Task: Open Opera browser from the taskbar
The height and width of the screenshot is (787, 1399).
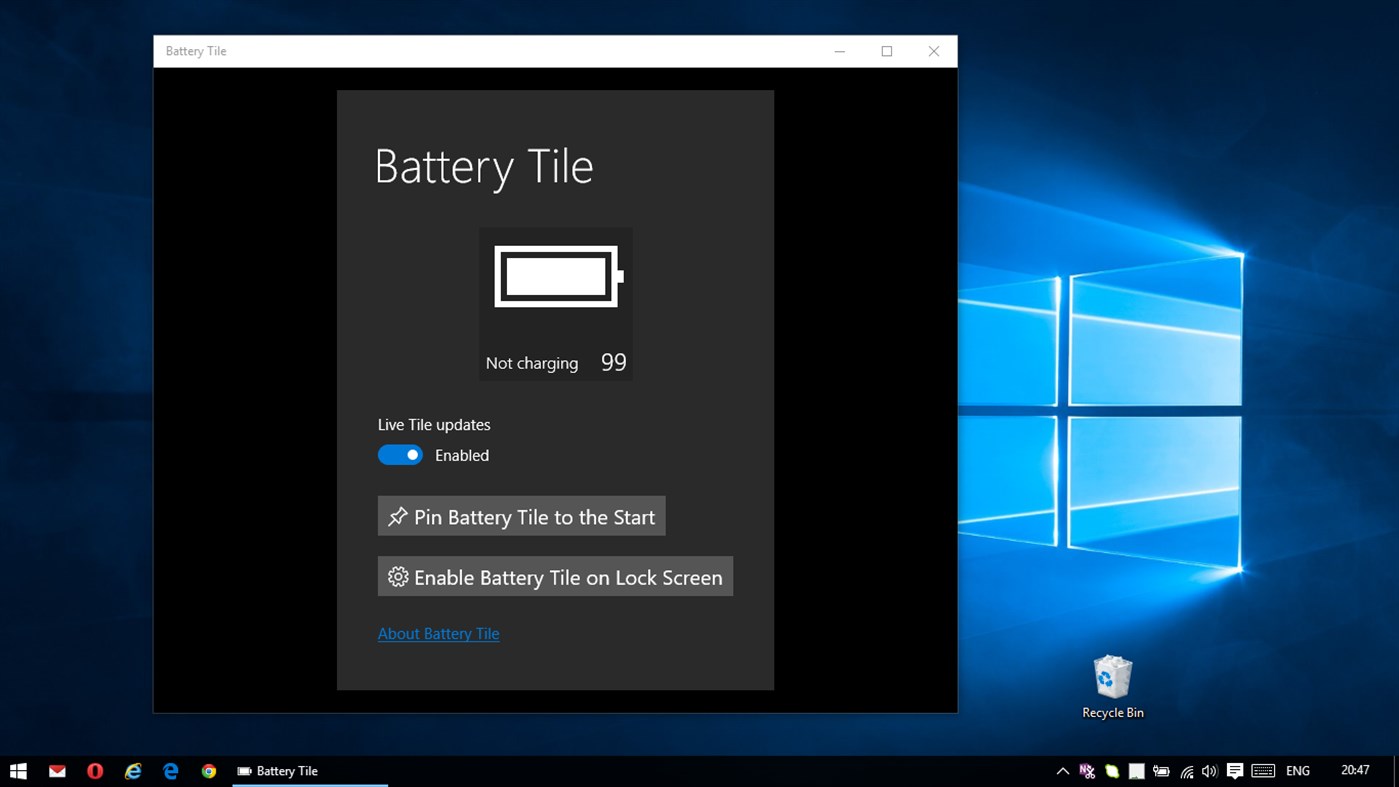Action: 95,771
